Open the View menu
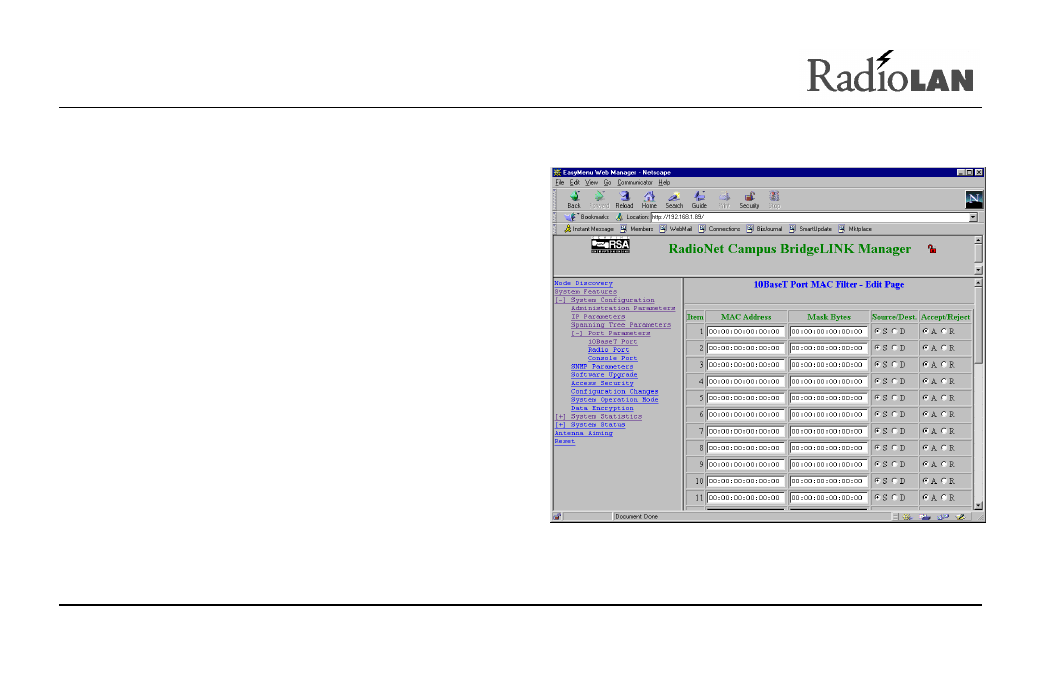 pyautogui.click(x=591, y=182)
